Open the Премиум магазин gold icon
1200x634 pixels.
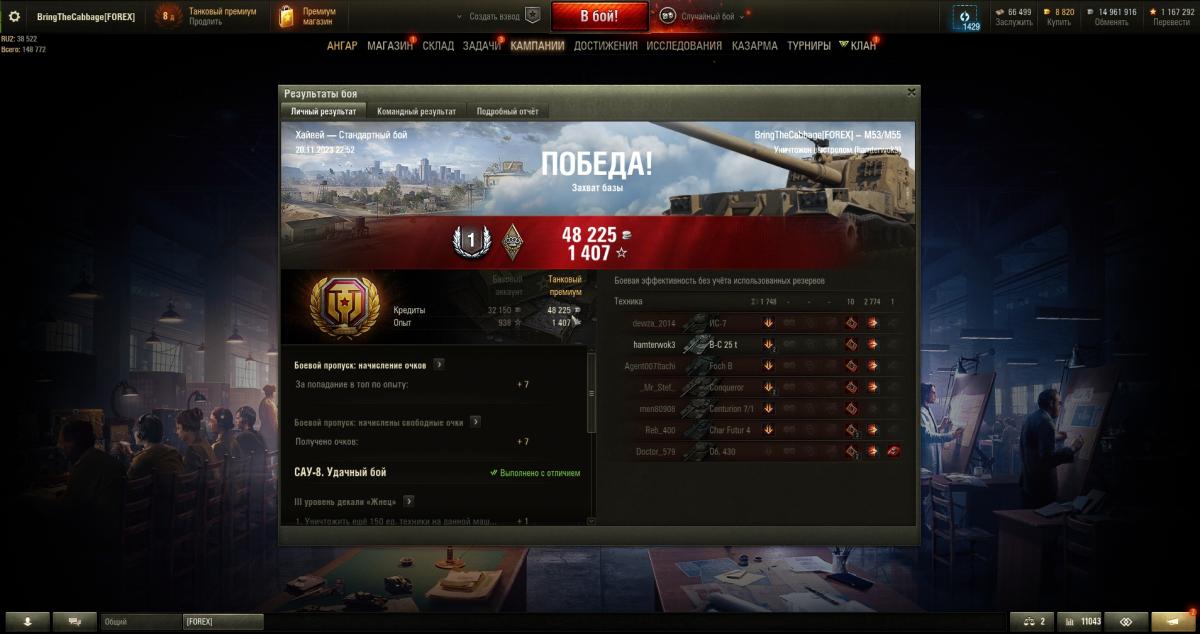[287, 16]
